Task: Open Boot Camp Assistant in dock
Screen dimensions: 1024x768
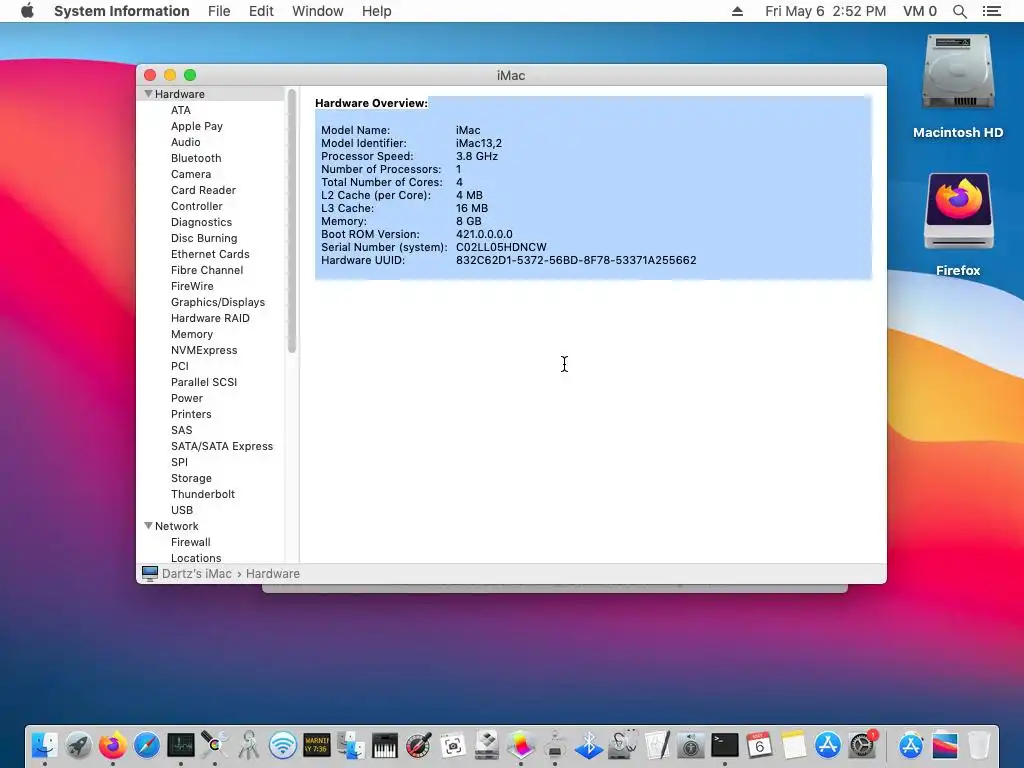Action: 487,745
